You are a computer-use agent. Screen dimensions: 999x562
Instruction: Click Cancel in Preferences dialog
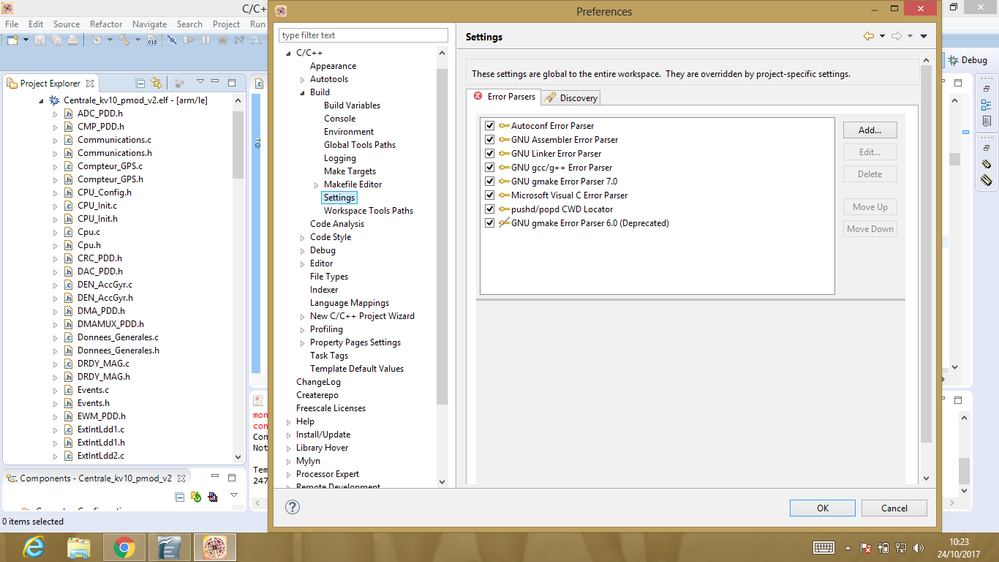click(x=894, y=508)
